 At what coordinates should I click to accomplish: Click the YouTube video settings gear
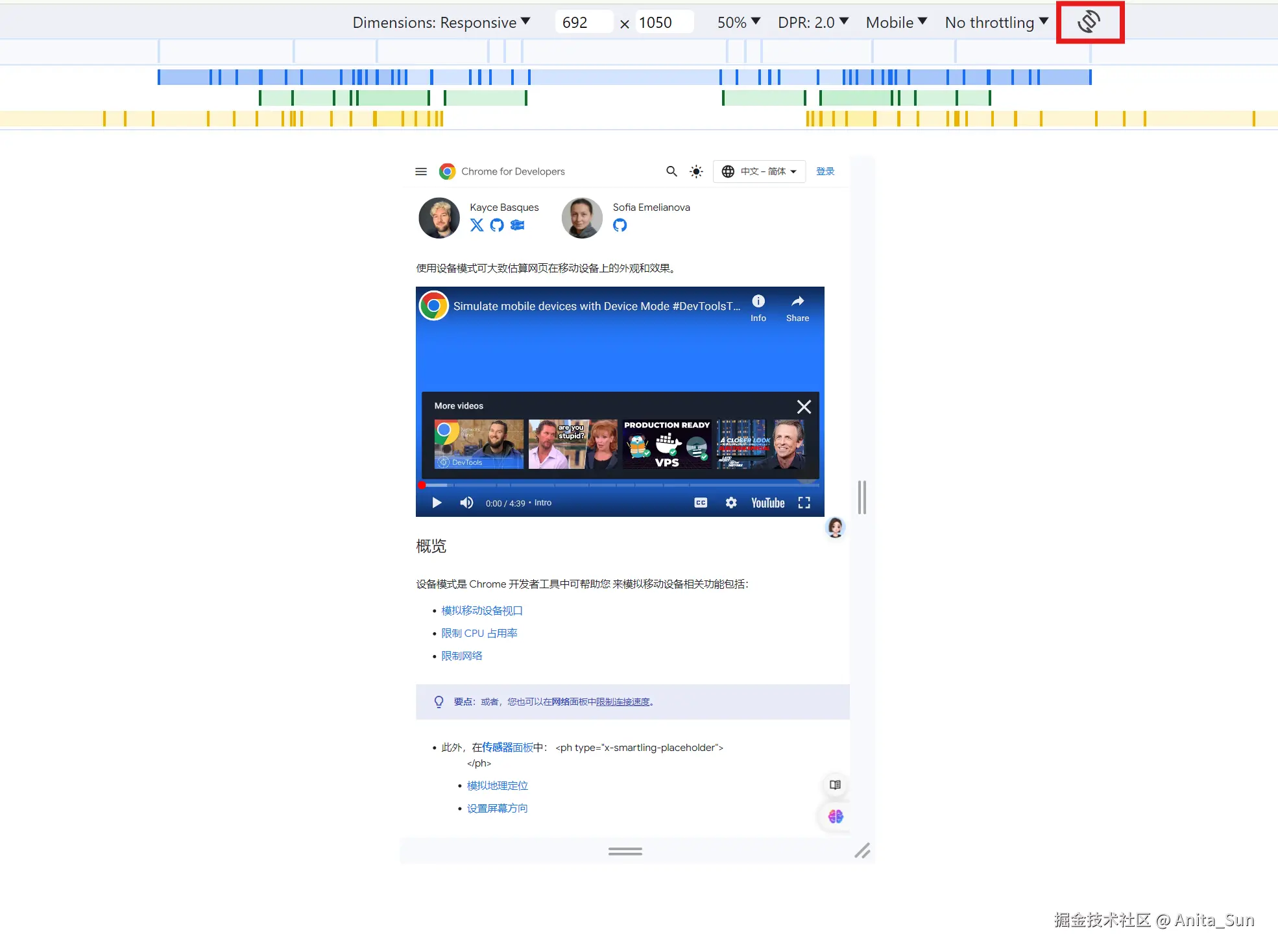(x=731, y=503)
